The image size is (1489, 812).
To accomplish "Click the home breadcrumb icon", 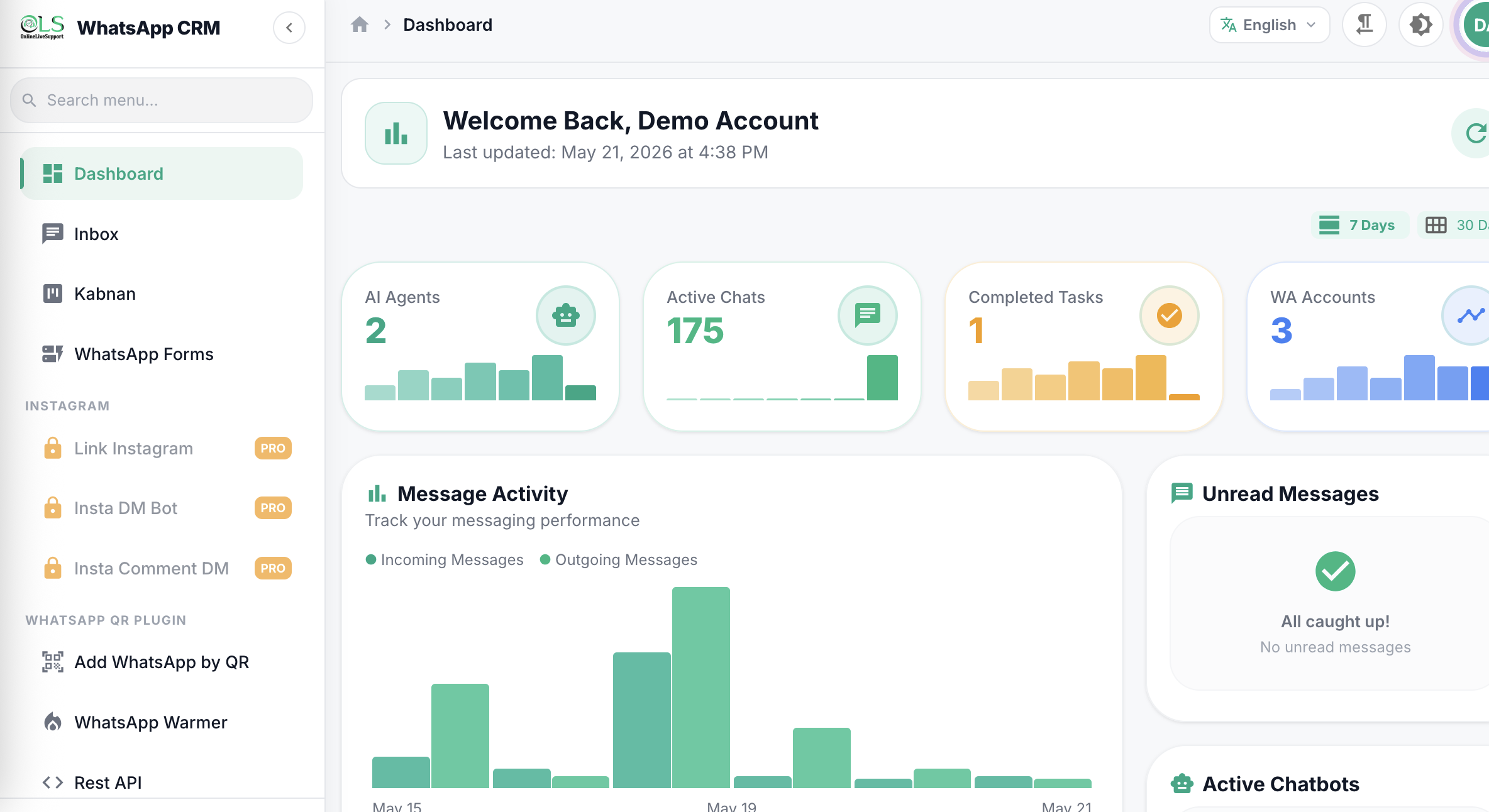I will point(360,25).
